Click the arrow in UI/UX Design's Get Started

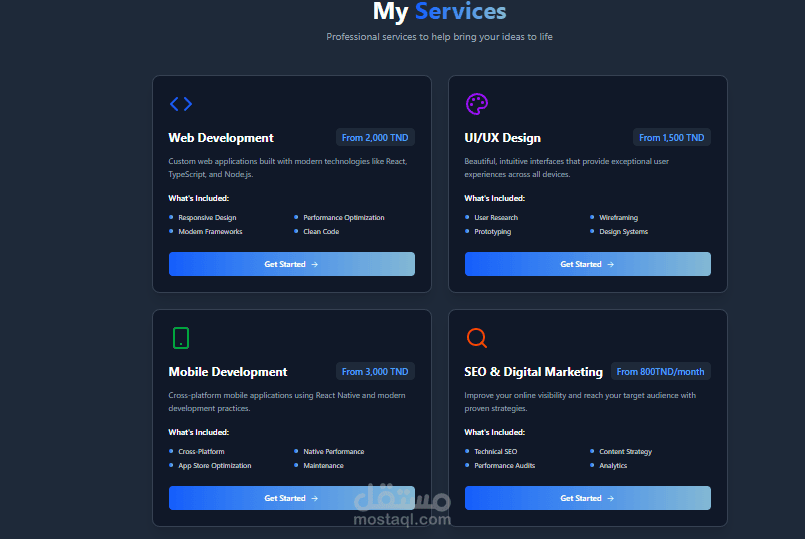[x=610, y=264]
